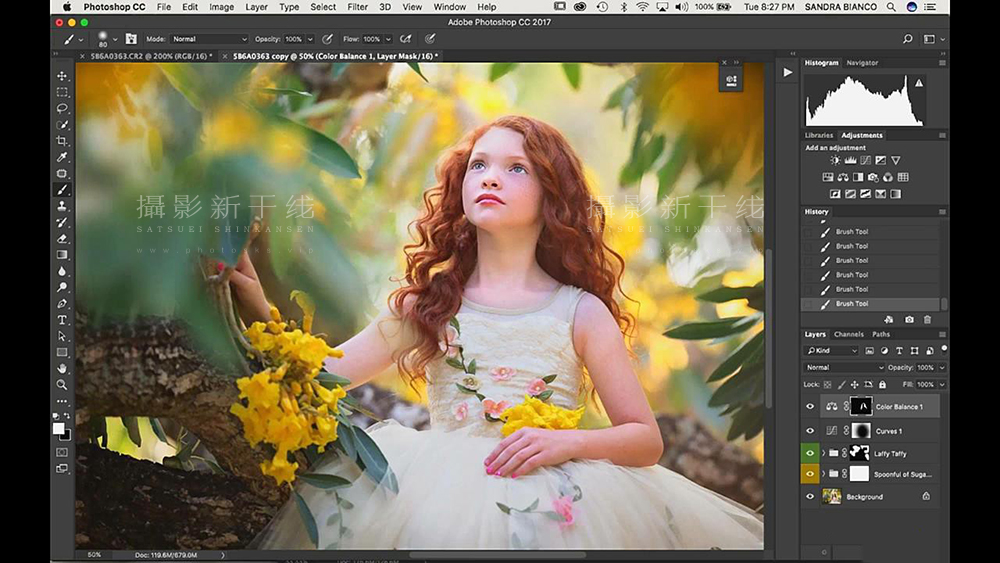Image resolution: width=1000 pixels, height=563 pixels.
Task: Switch to the Channels tab
Action: [x=848, y=334]
